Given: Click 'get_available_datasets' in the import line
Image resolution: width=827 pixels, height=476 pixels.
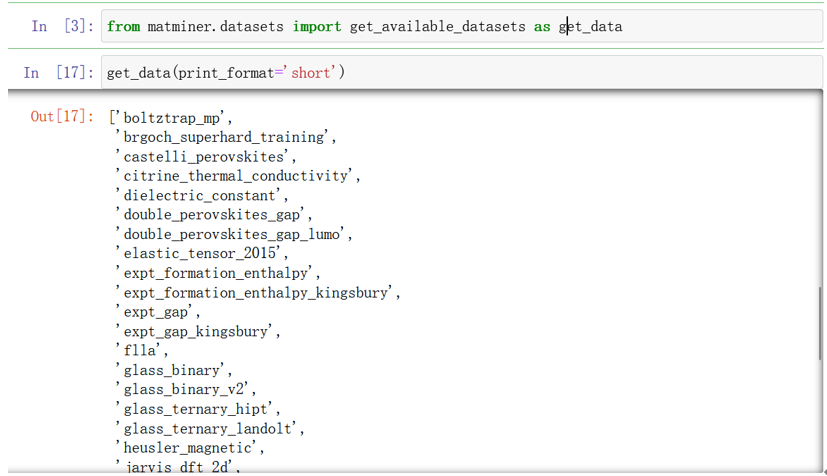Looking at the screenshot, I should (437, 27).
